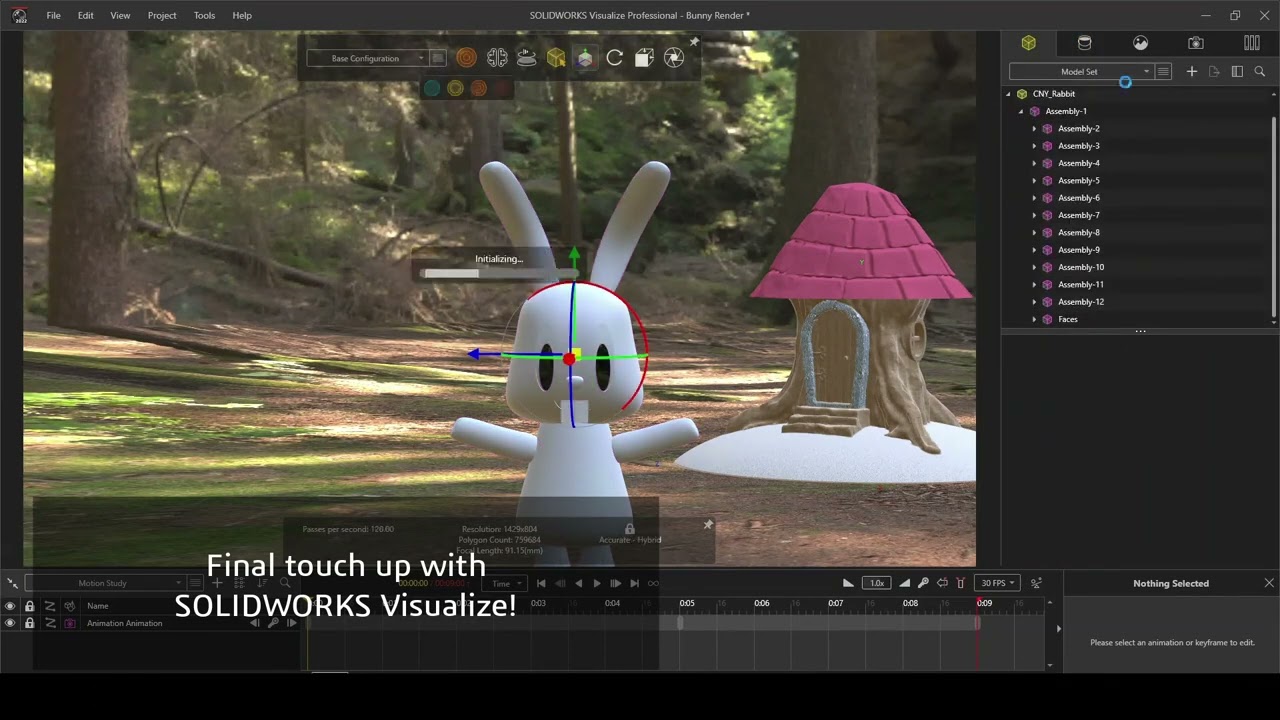1280x720 pixels.
Task: Toggle lock for Animation Animation track
Action: click(x=29, y=623)
